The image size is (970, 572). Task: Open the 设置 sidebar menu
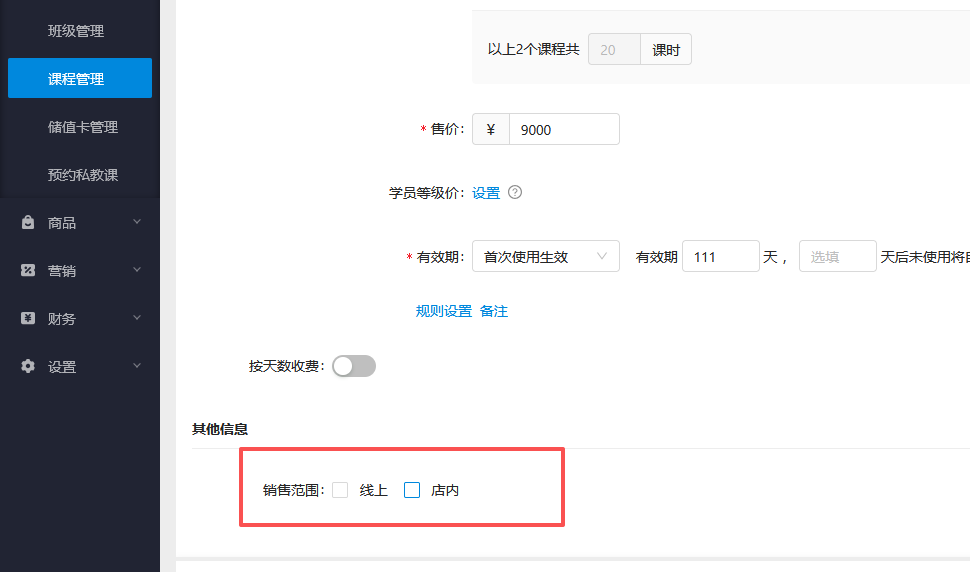point(80,366)
